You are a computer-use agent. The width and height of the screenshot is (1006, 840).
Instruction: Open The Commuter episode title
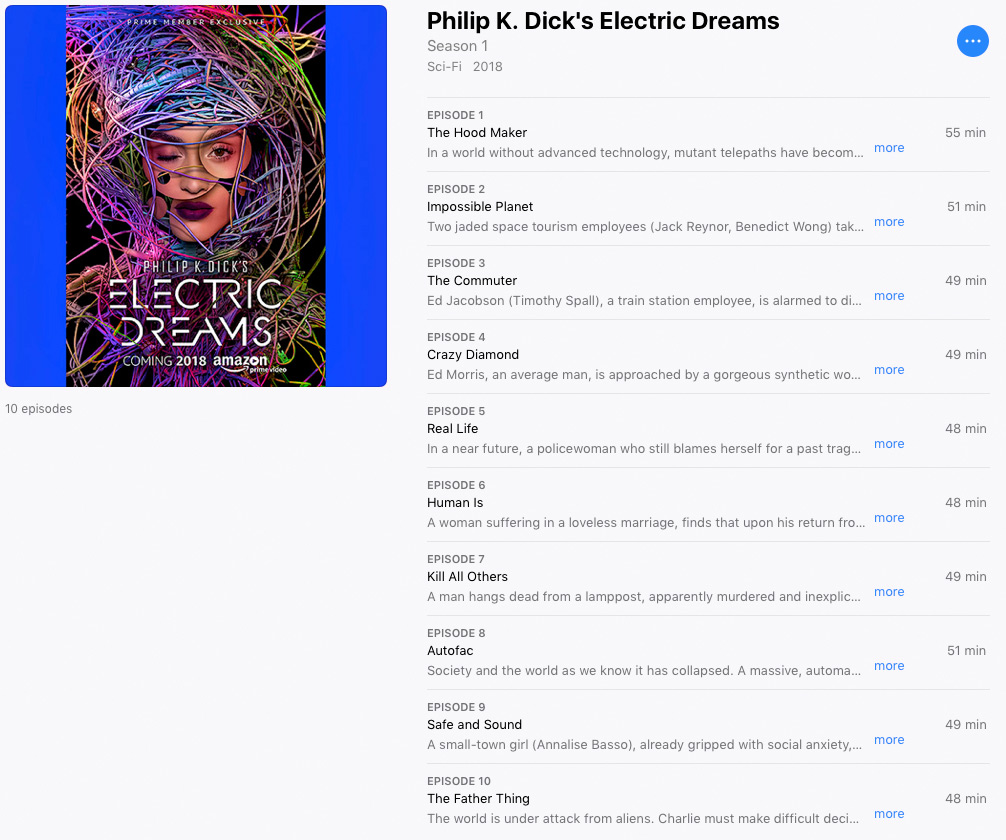click(472, 280)
